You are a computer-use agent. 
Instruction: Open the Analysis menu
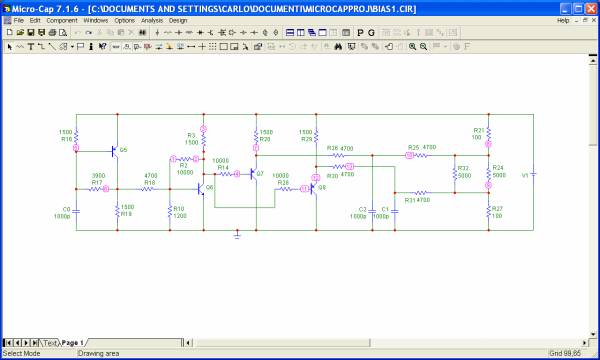coord(152,20)
